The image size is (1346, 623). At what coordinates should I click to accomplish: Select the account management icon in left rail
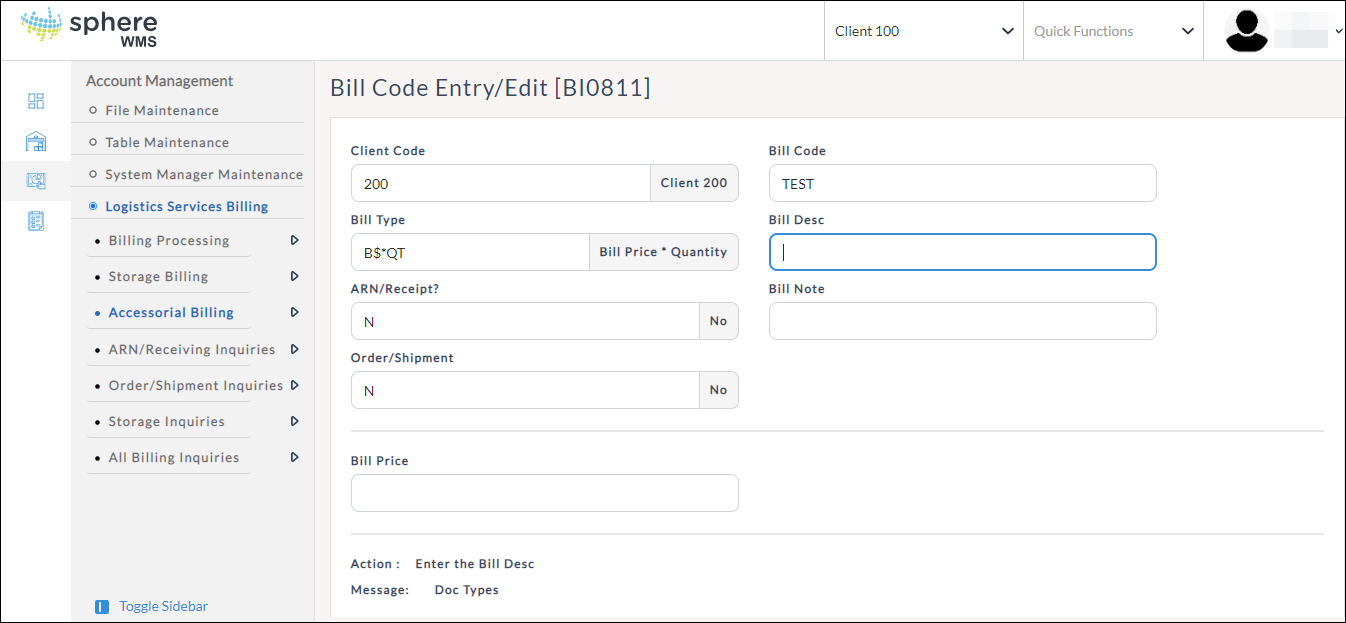click(36, 181)
